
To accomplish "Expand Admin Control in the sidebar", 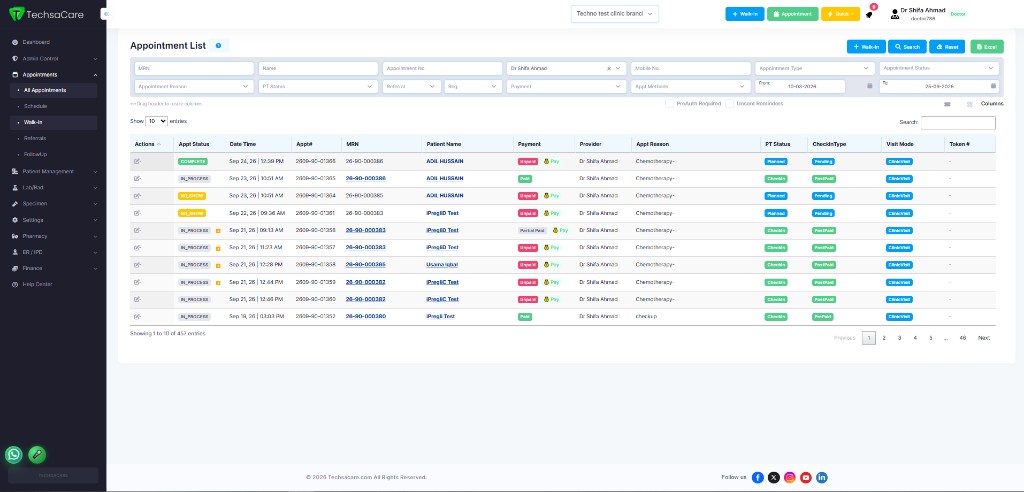I will point(55,58).
